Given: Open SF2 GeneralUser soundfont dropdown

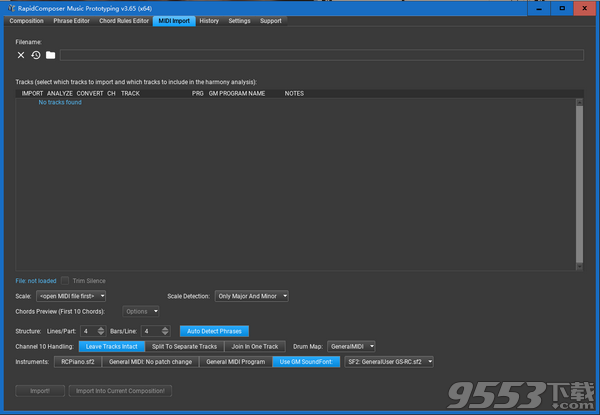Looking at the screenshot, I should 389,362.
